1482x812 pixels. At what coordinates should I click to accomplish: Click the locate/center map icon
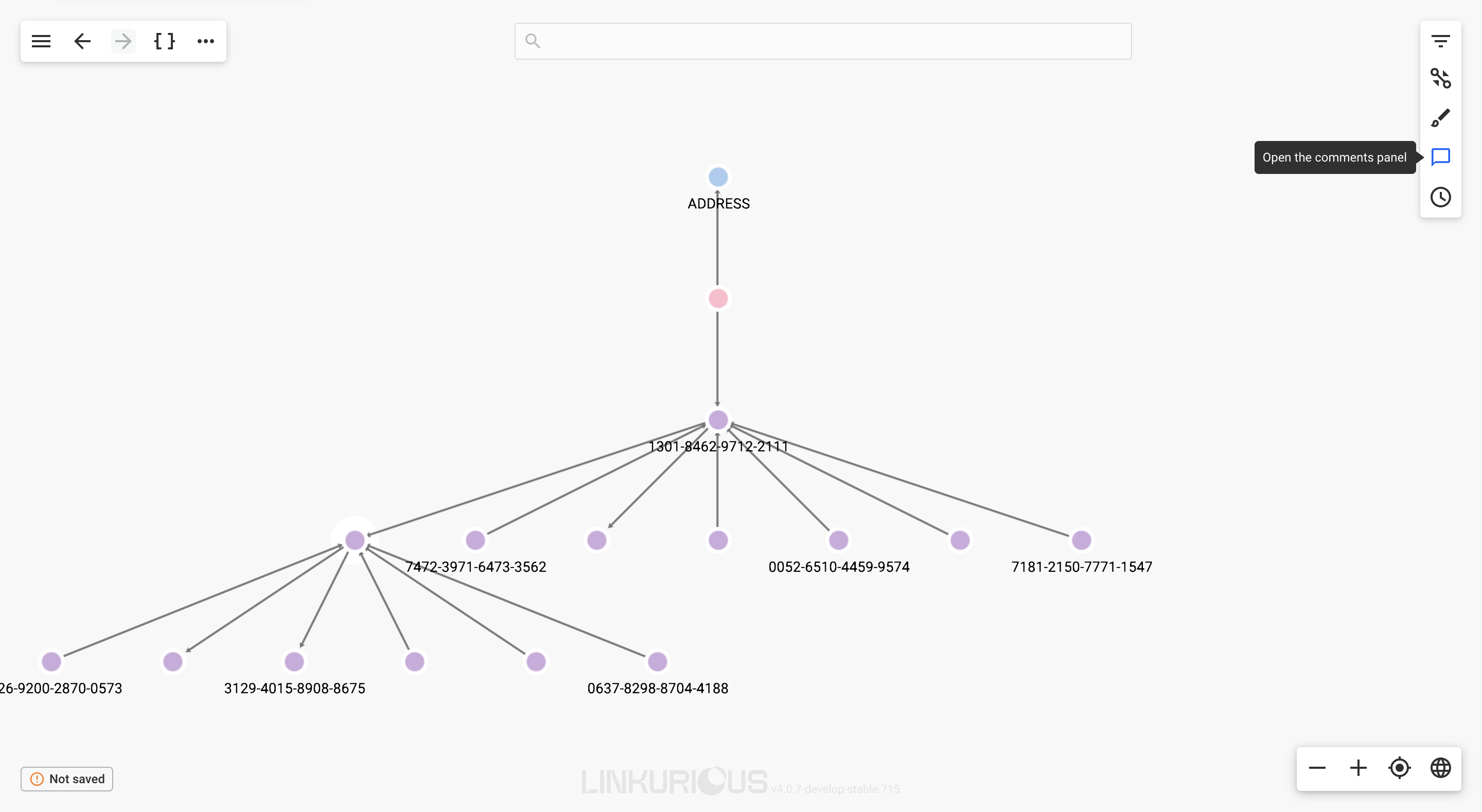[x=1399, y=767]
